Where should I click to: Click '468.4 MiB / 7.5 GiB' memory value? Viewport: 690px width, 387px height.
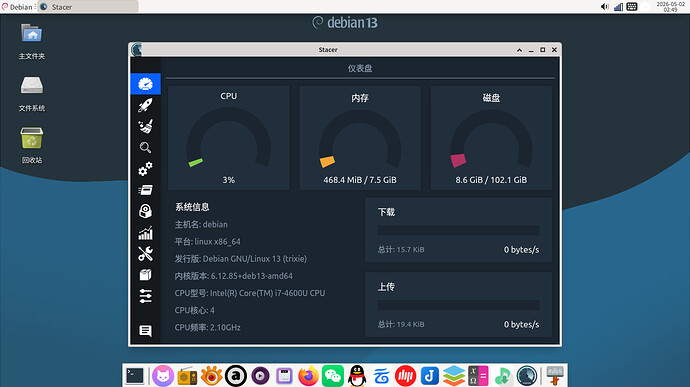pos(360,180)
